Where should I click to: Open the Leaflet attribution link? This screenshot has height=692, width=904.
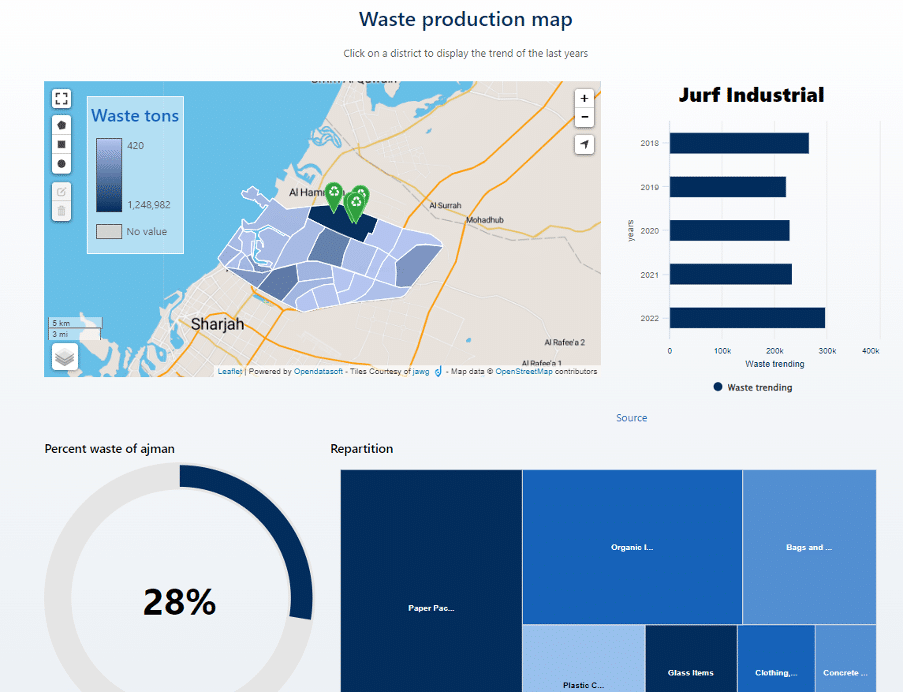point(229,372)
